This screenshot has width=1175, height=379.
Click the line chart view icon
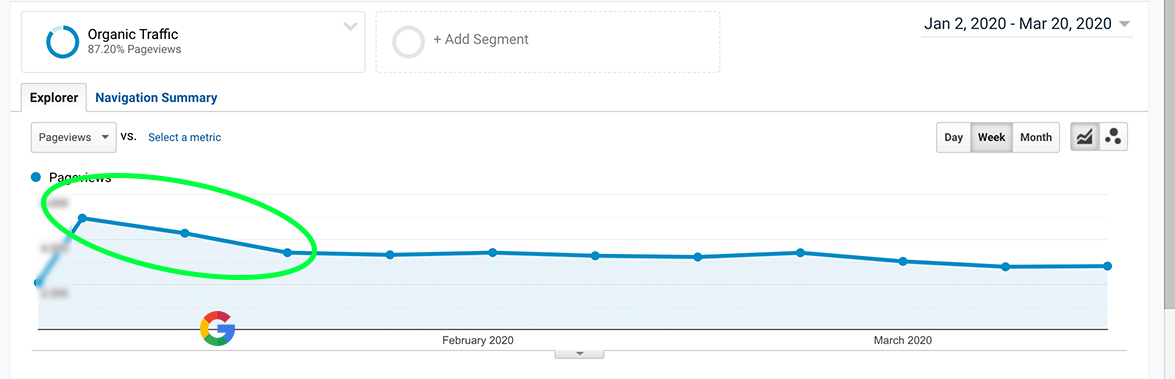click(1084, 137)
